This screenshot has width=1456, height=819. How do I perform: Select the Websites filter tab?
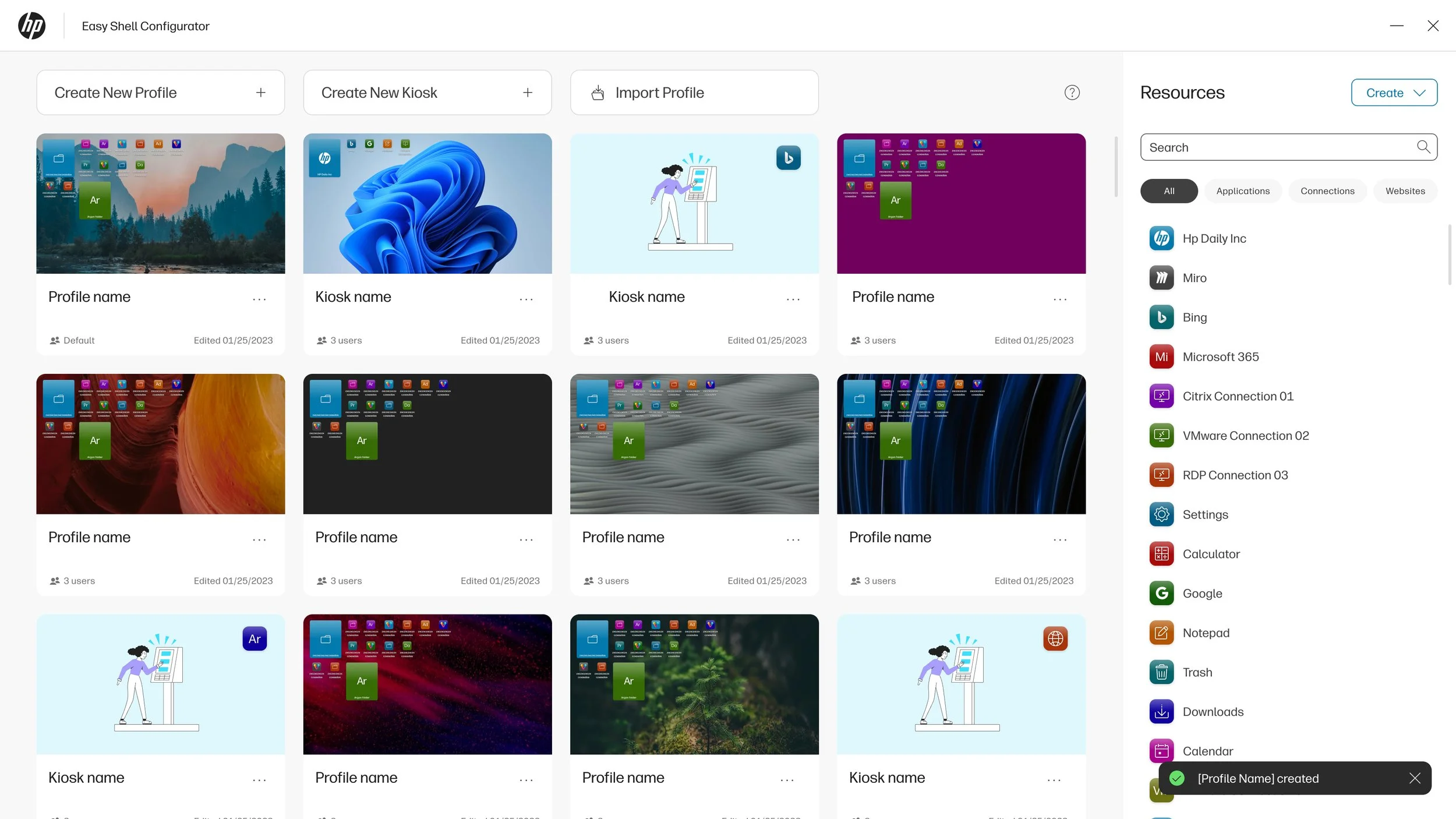pyautogui.click(x=1405, y=191)
